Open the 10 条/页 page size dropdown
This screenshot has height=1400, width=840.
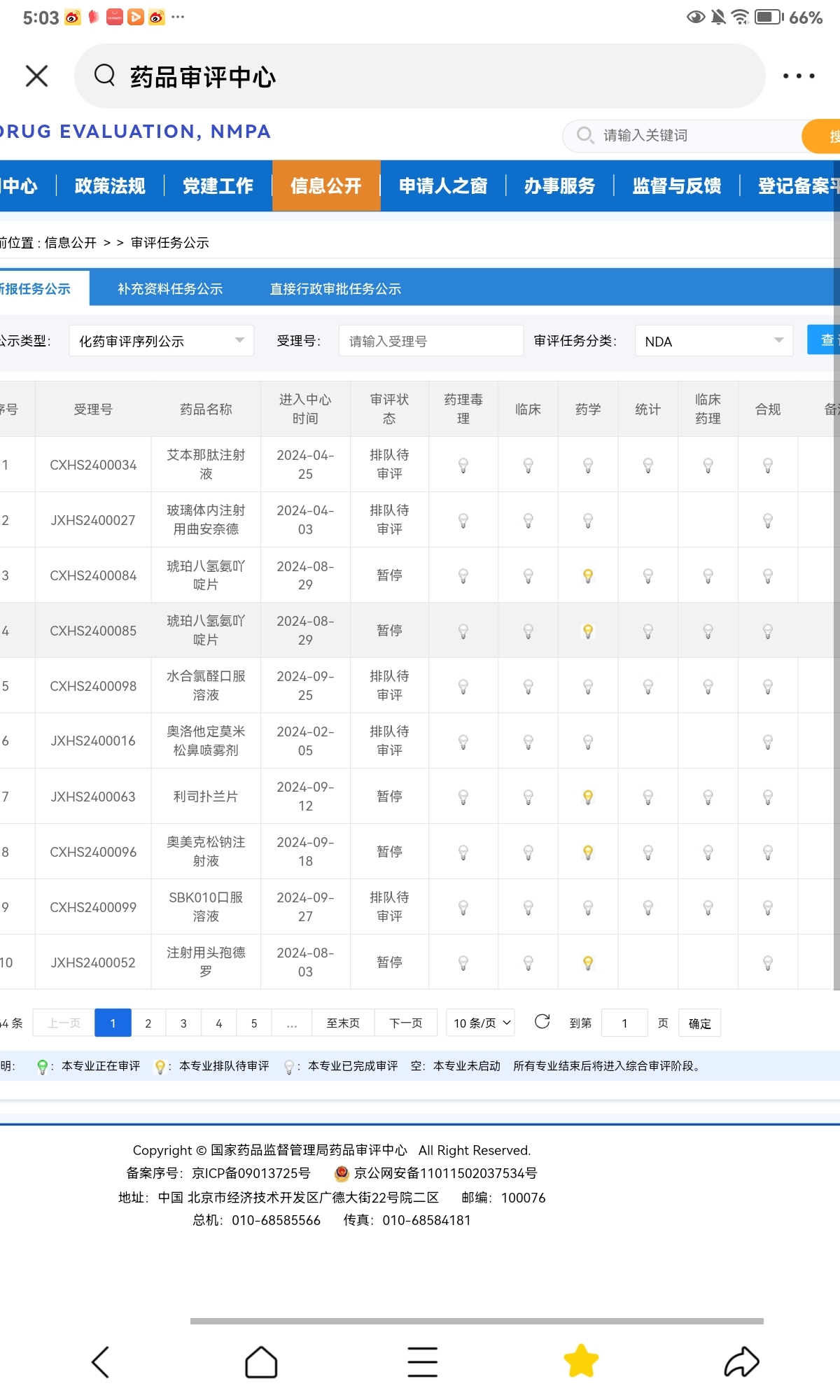(x=481, y=1023)
